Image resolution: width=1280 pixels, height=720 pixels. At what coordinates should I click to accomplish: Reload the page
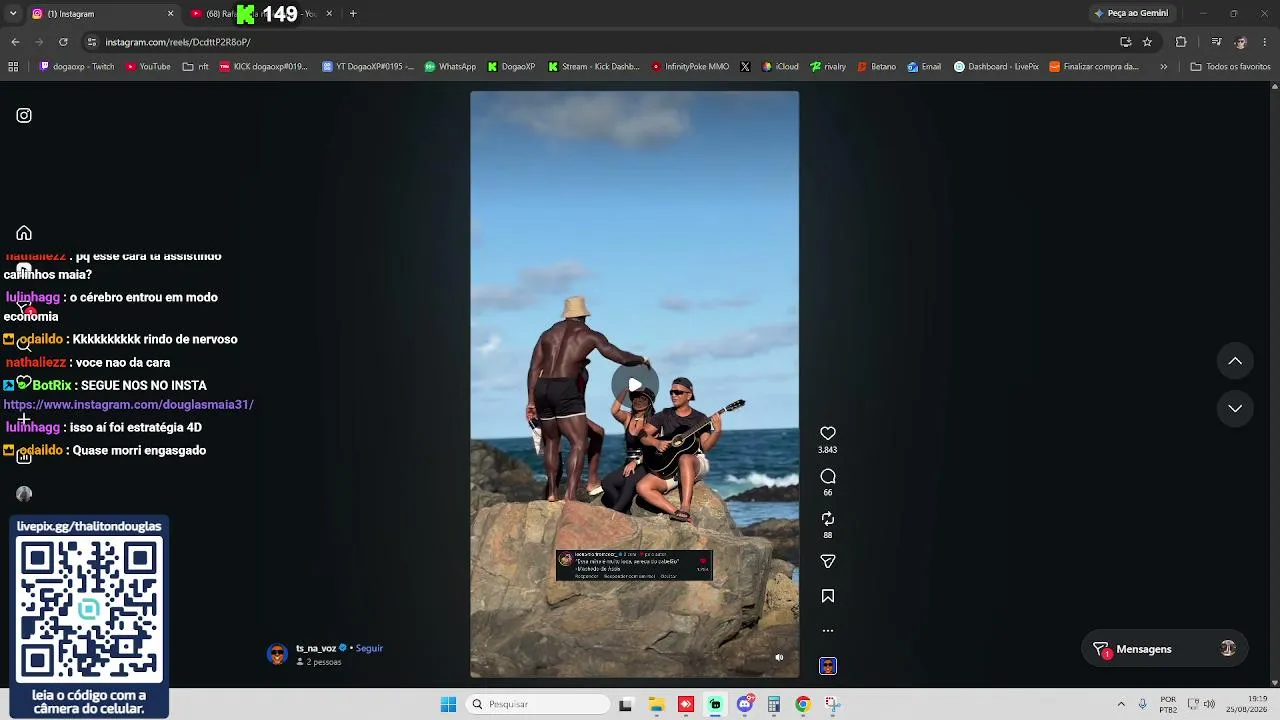[x=63, y=42]
